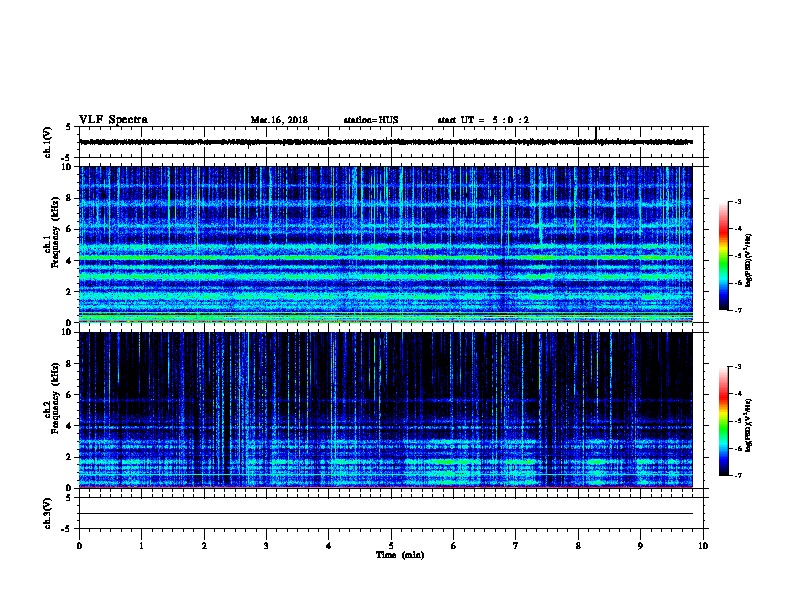The image size is (792, 612).
Task: Select the "start UT = 5 : 0 : 2" text
Action: tap(483, 120)
